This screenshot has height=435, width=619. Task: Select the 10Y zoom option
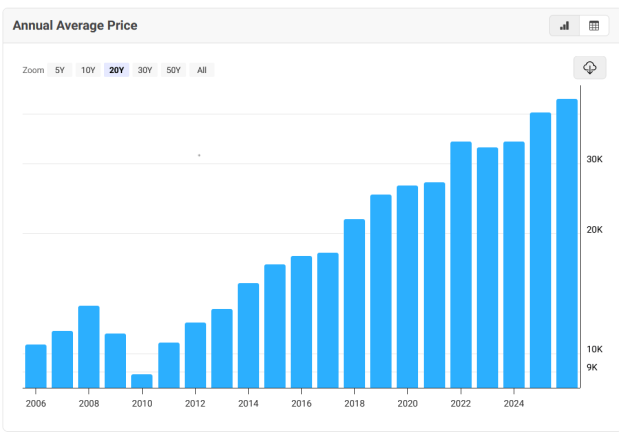pos(88,70)
